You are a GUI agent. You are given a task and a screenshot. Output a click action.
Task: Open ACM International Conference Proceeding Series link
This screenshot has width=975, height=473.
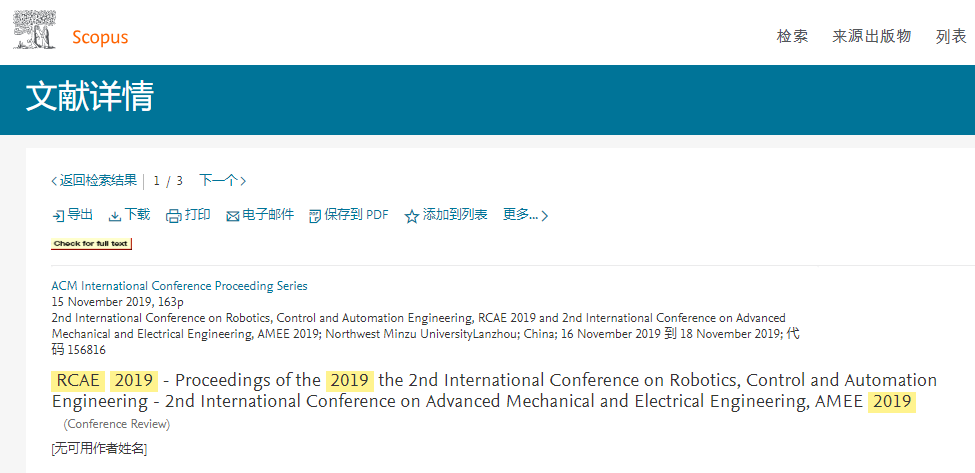(x=179, y=286)
